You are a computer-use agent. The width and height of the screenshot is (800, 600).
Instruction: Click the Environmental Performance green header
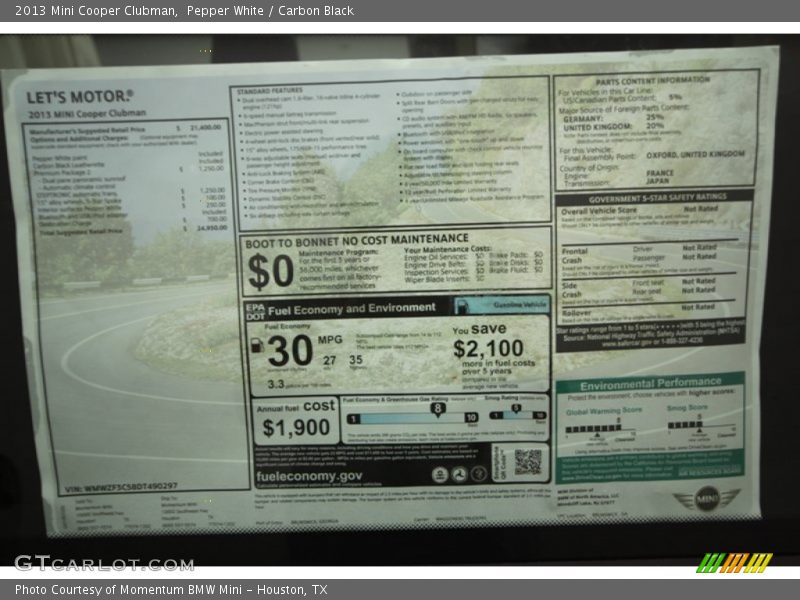click(x=649, y=384)
